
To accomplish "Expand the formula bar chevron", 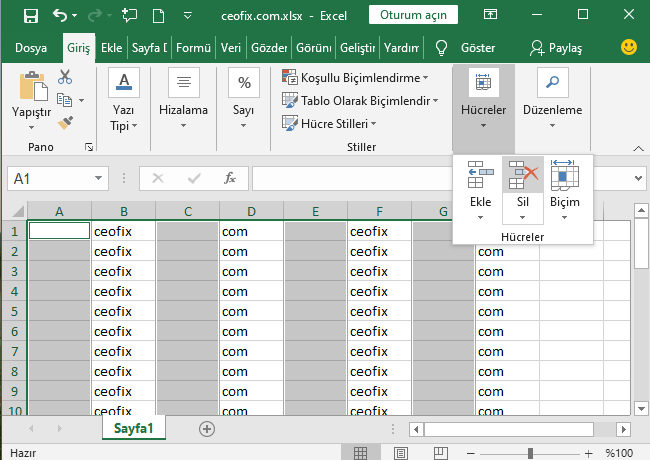I will click(x=638, y=179).
